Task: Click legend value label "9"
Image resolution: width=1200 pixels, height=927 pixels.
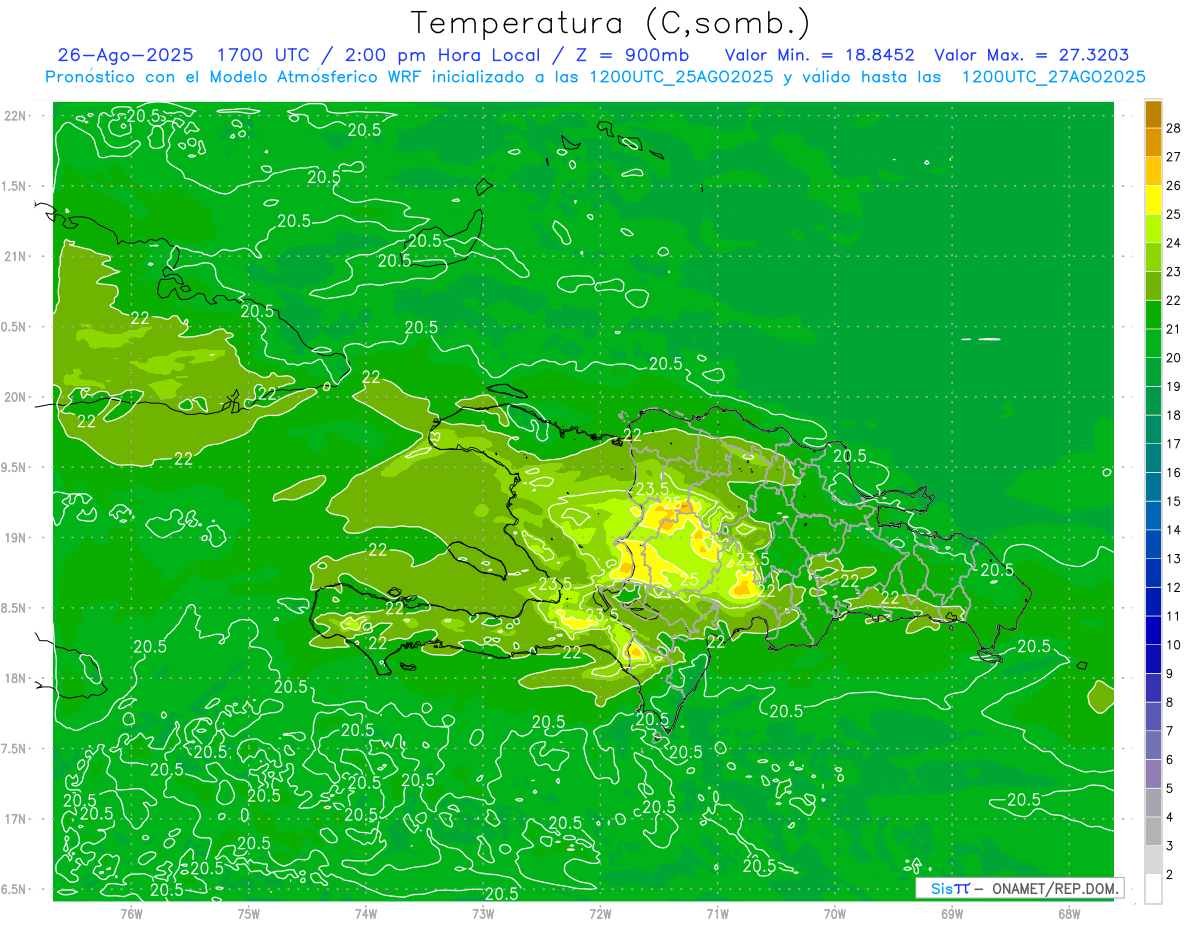Action: (1171, 674)
